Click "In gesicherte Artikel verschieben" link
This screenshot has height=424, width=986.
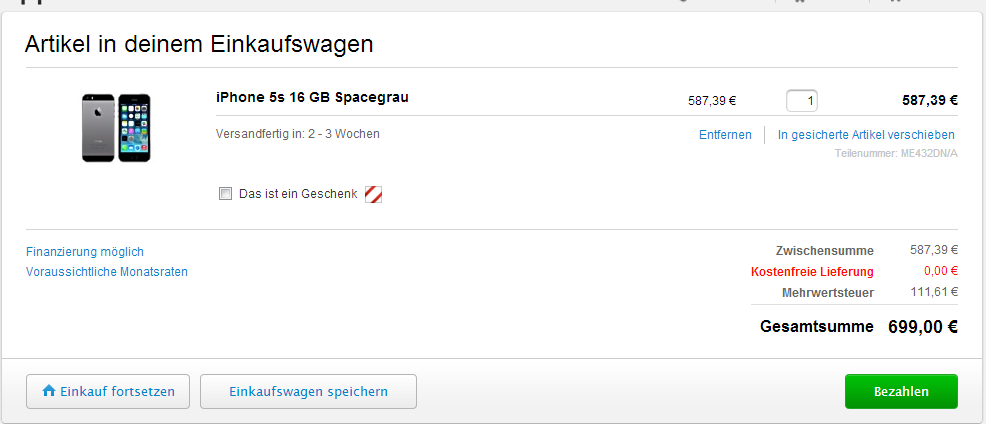[x=866, y=135]
